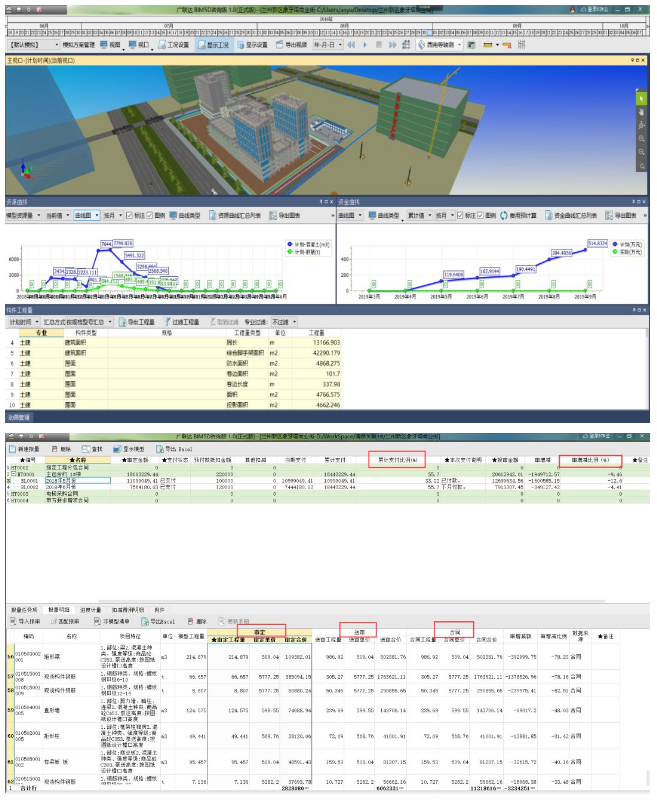The height and width of the screenshot is (803, 657).
Task: Open the 累计值 dropdown in funds curve panel
Action: click(419, 216)
